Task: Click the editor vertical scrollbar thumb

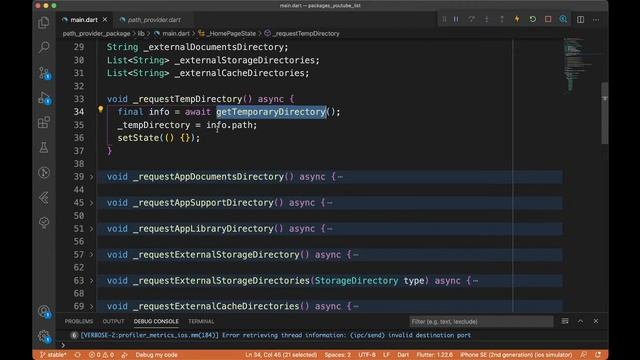Action: [x=604, y=113]
